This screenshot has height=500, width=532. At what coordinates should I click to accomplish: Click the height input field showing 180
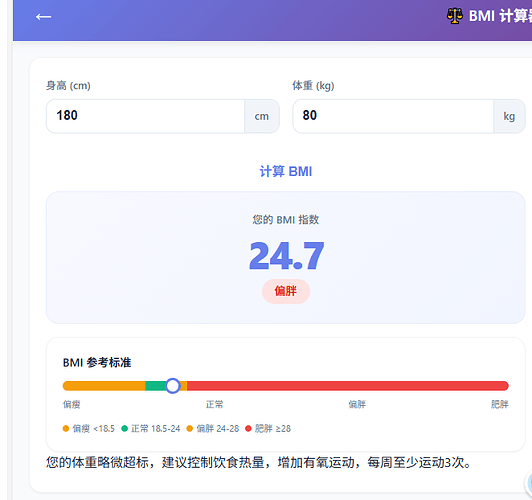tap(145, 116)
